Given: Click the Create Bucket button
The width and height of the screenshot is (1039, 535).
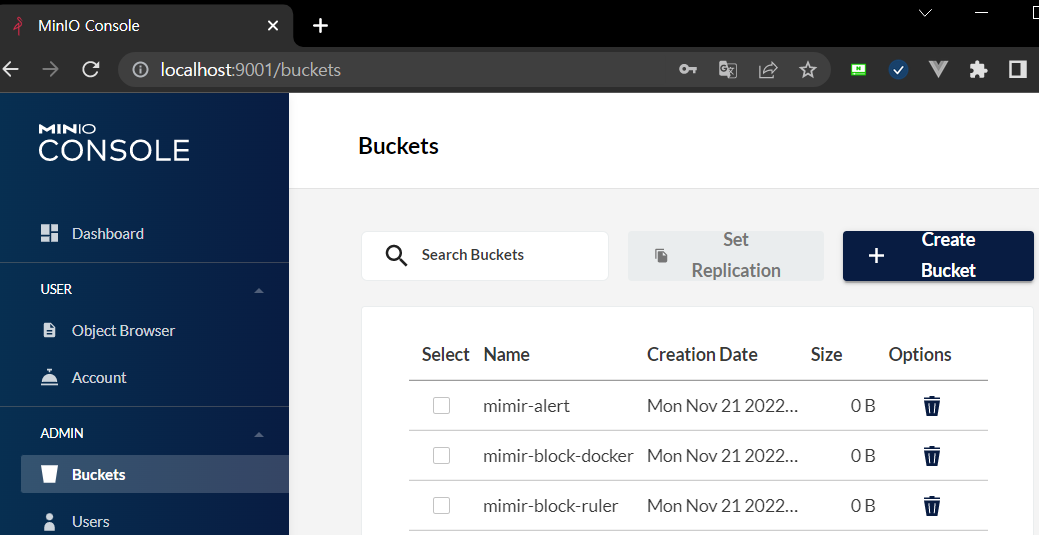Looking at the screenshot, I should [937, 255].
